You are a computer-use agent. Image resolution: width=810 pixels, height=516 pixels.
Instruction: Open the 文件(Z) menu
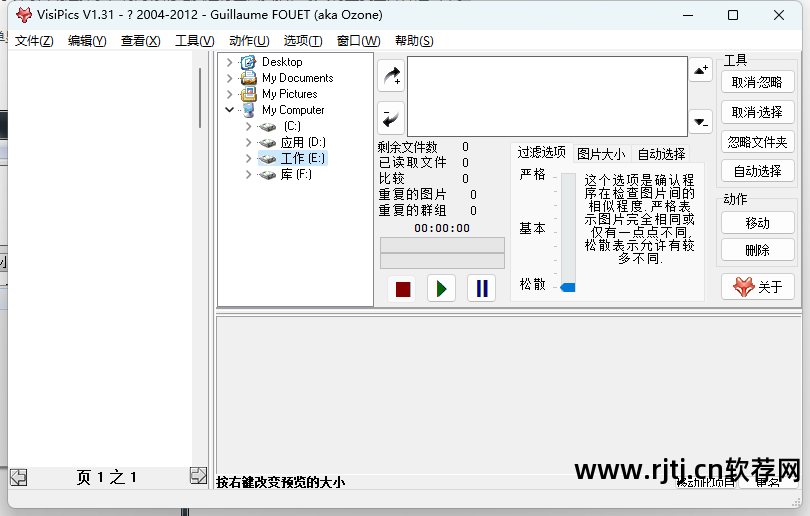pos(34,40)
